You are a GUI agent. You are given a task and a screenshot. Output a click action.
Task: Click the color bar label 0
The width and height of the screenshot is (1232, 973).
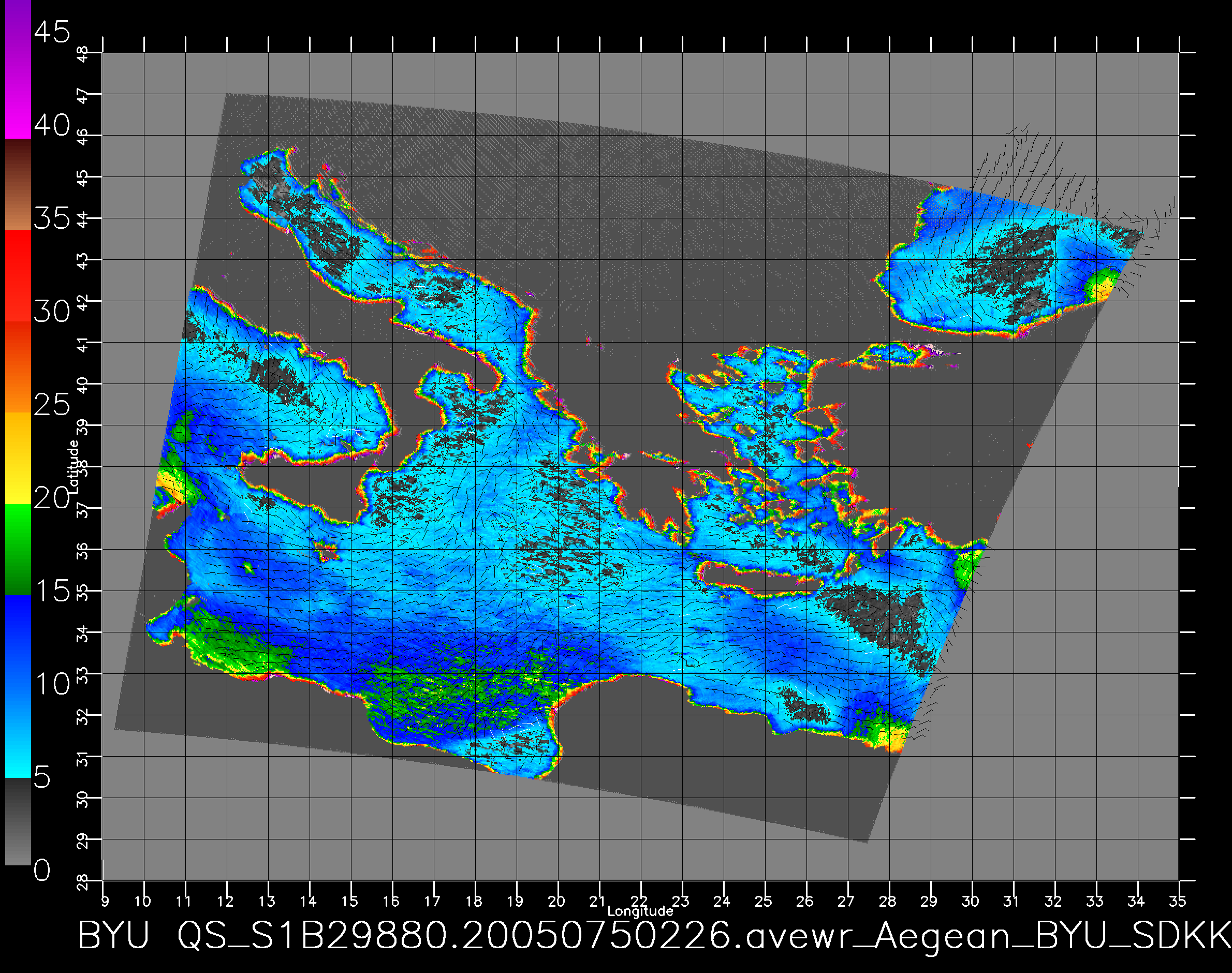[42, 871]
